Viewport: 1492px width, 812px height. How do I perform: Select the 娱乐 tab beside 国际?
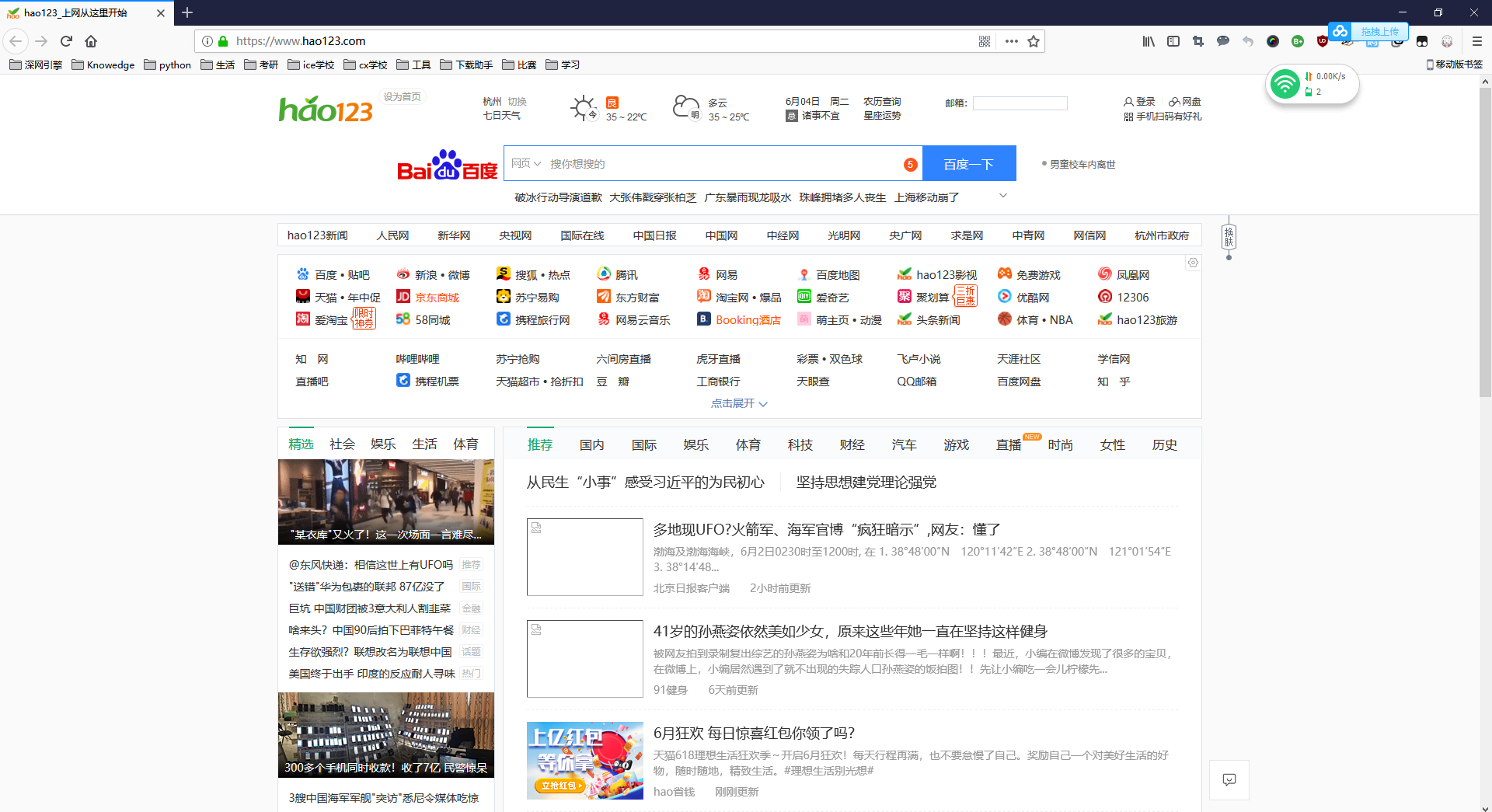(x=696, y=444)
